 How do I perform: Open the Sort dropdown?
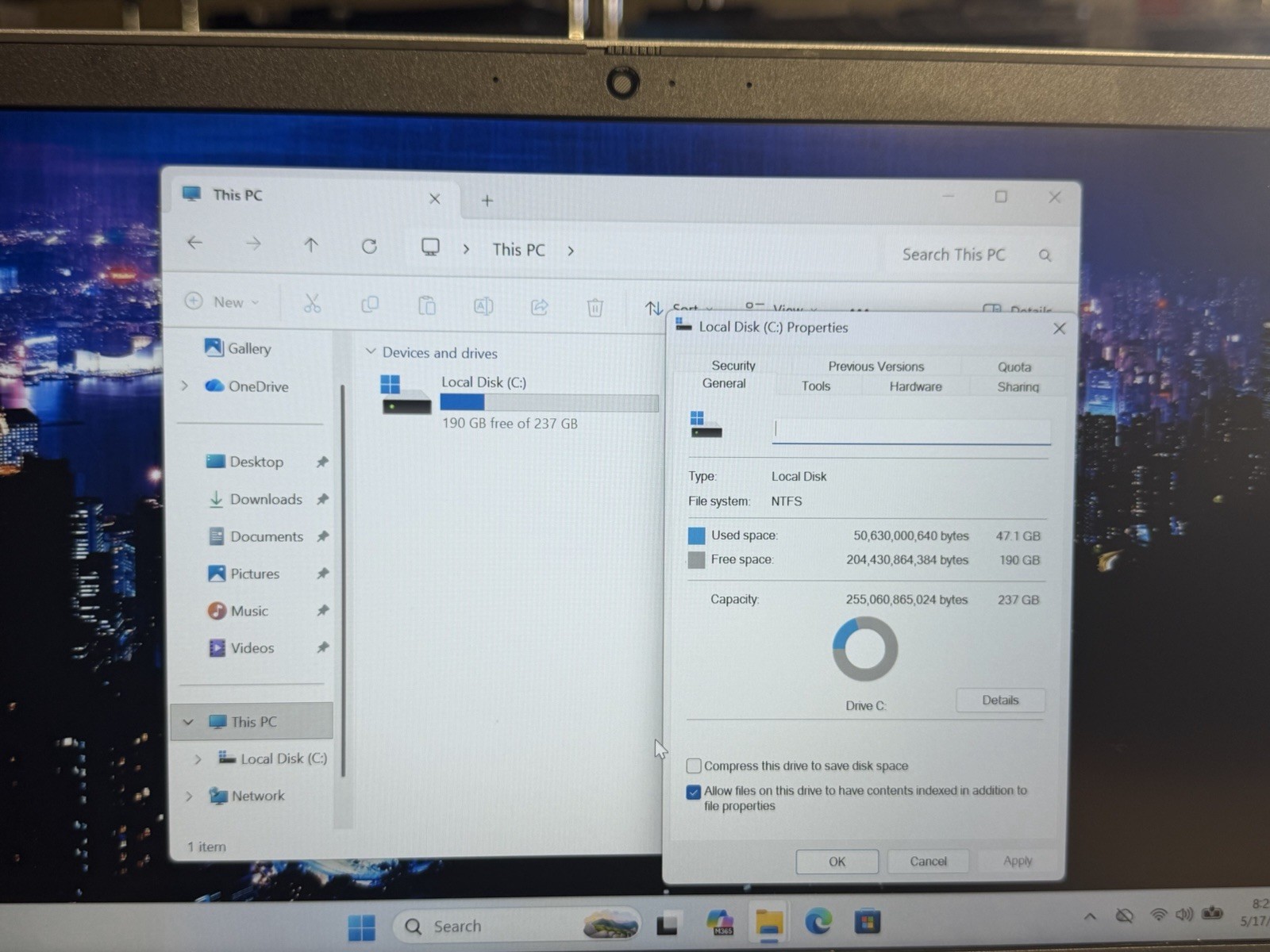tap(679, 307)
